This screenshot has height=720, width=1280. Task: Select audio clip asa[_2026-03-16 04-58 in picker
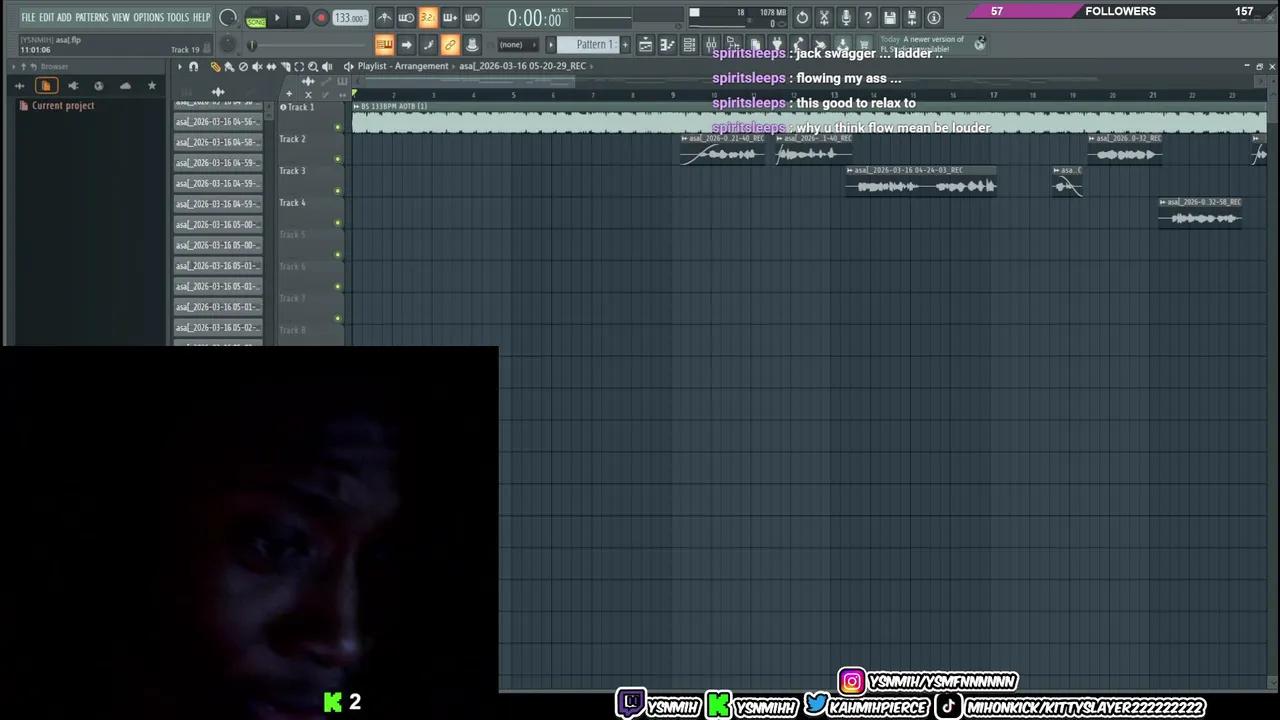[x=218, y=143]
